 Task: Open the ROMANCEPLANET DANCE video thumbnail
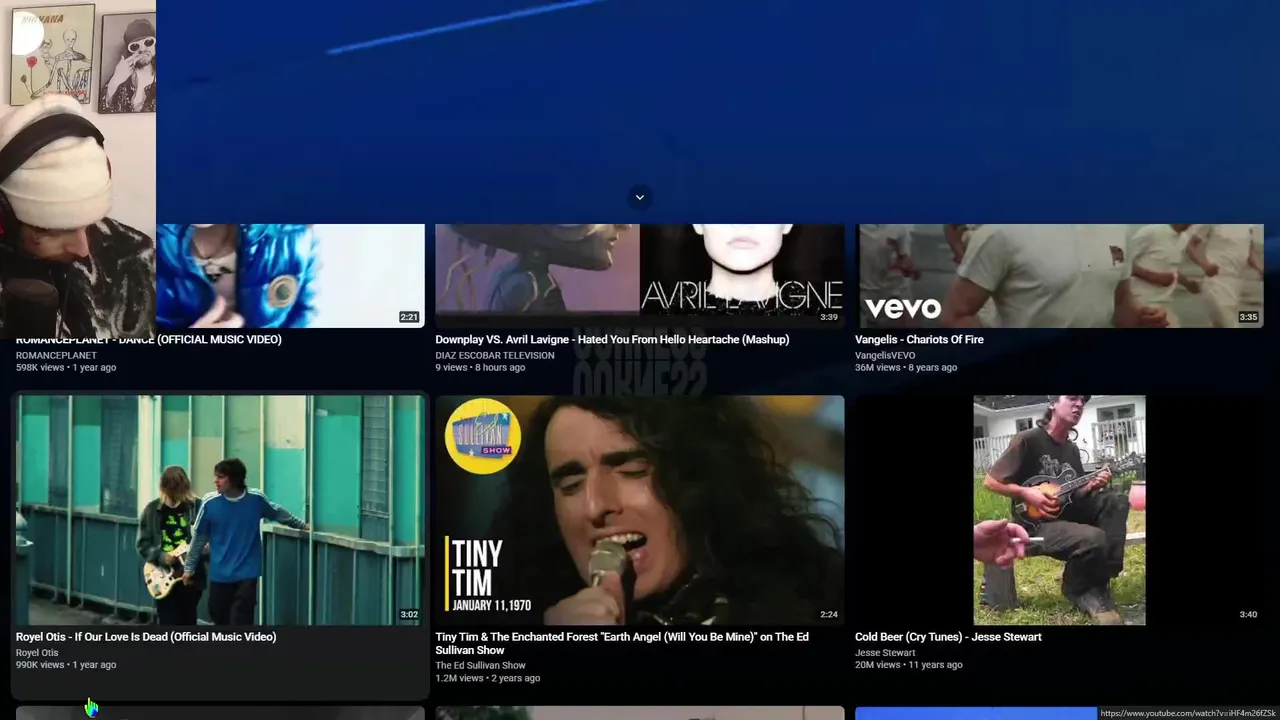(290, 276)
